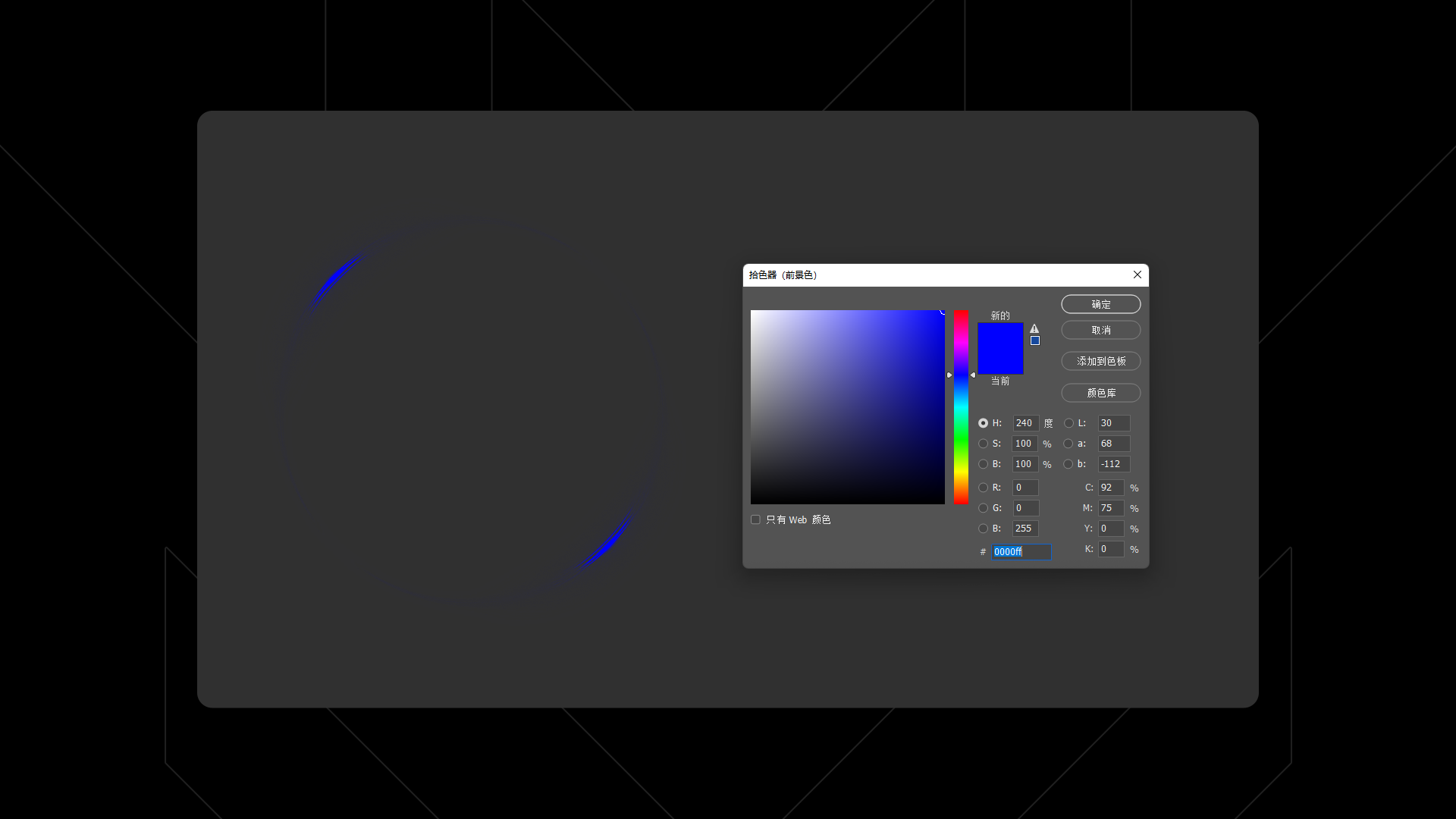Click the in-gamut color replacement square

[1035, 340]
